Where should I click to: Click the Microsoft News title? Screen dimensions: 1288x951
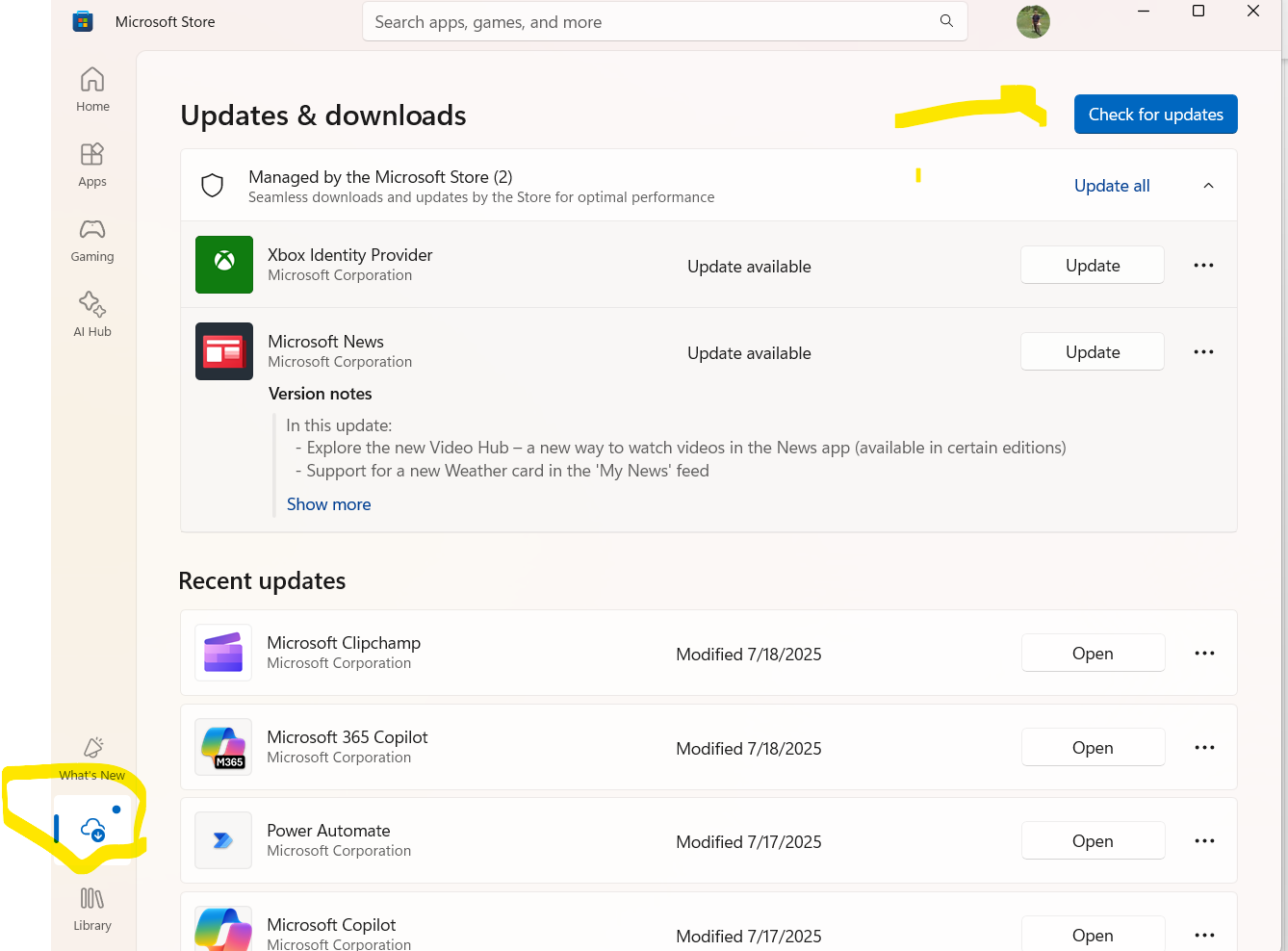(x=325, y=341)
